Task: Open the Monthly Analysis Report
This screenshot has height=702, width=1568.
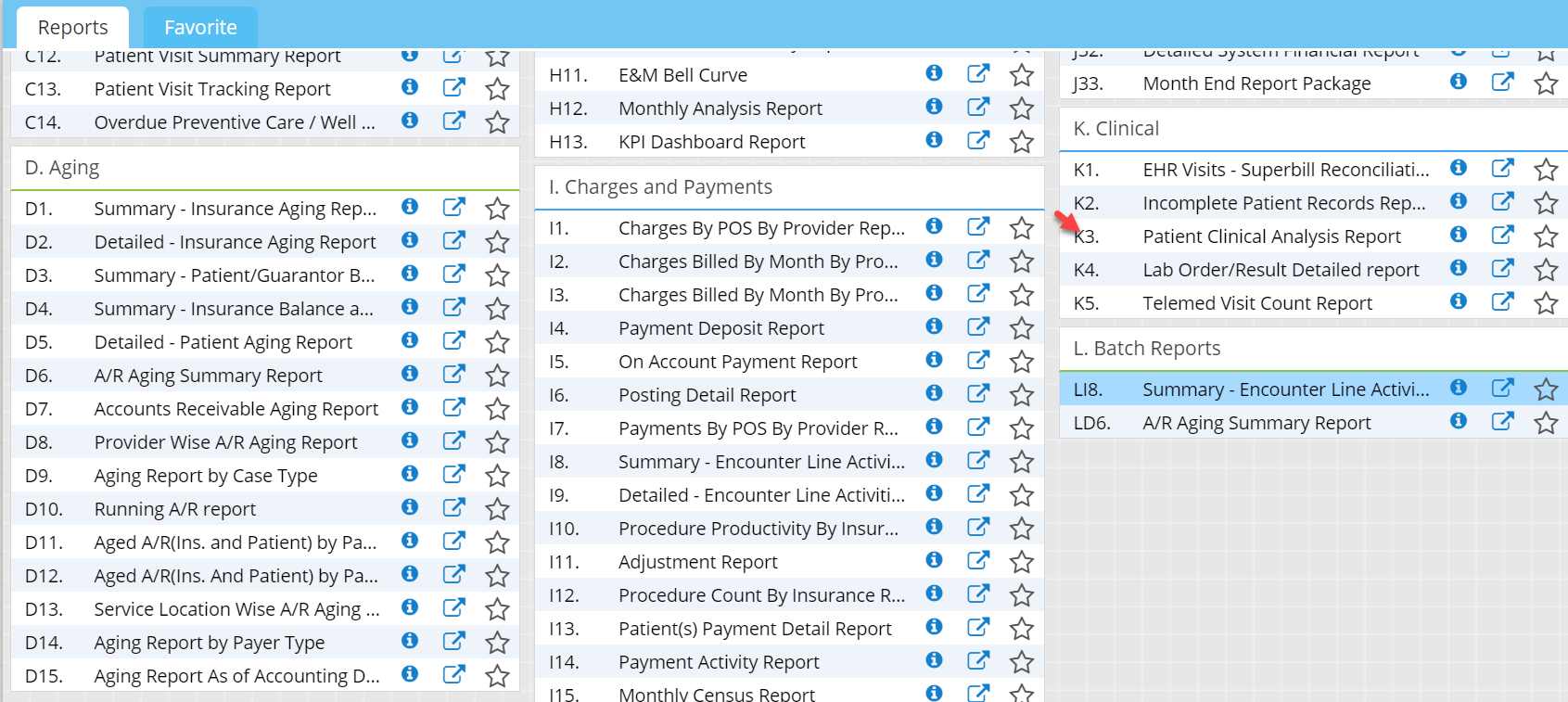Action: (720, 108)
